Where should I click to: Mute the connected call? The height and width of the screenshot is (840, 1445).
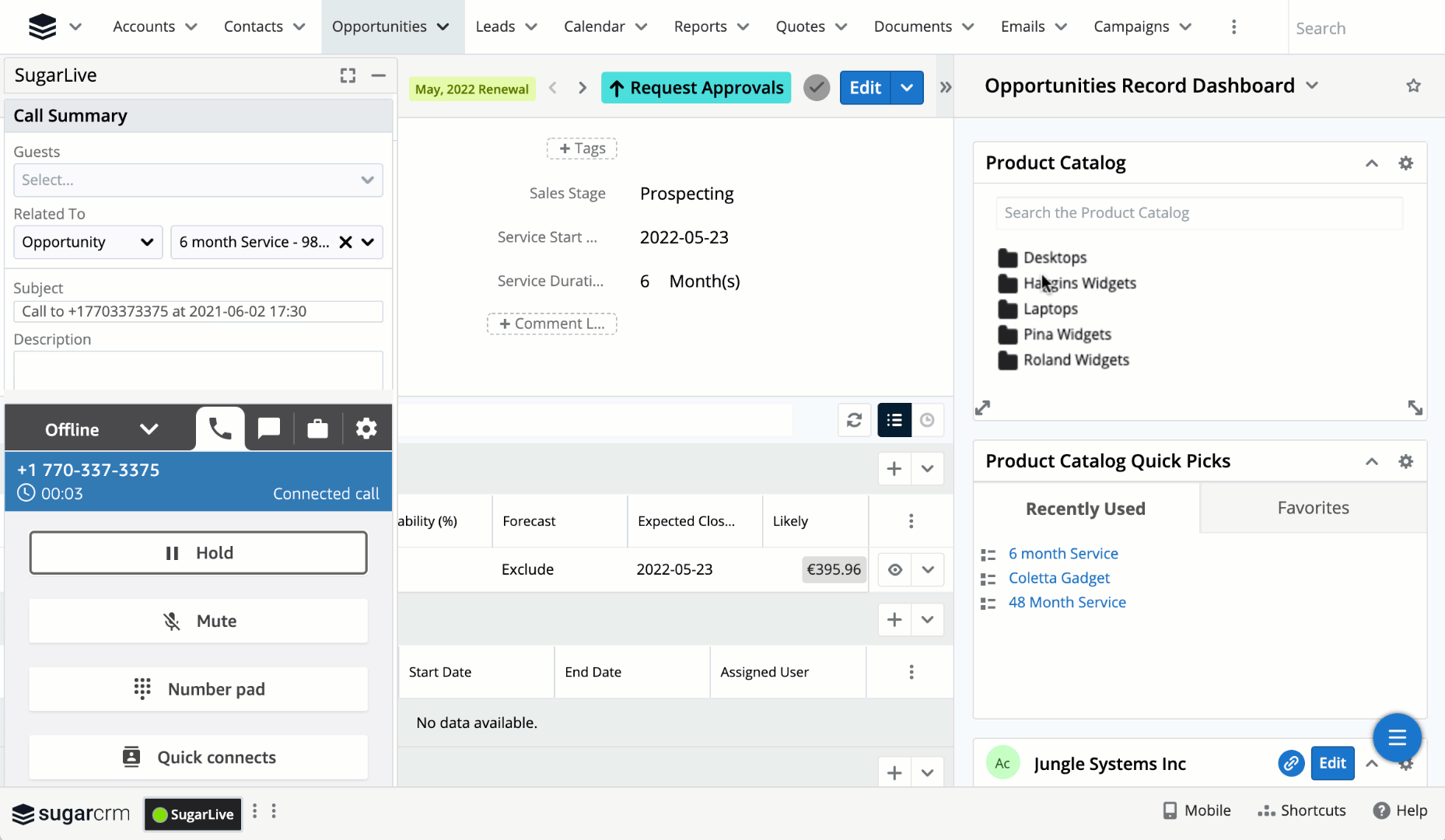coord(198,621)
